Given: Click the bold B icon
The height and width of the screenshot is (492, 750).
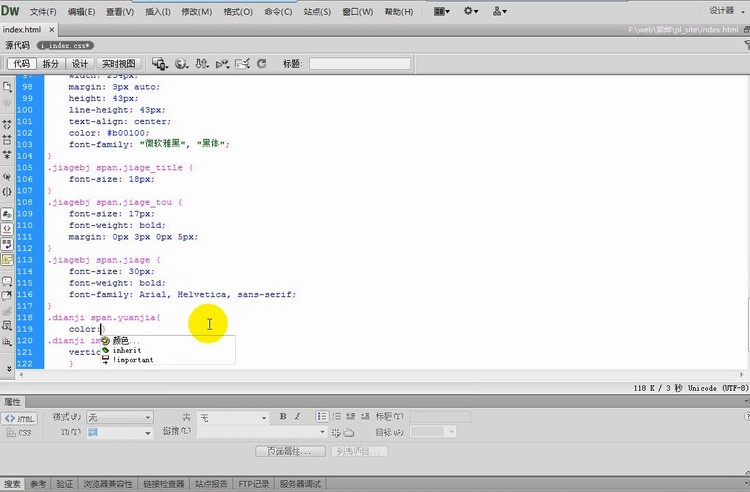Looking at the screenshot, I should coord(283,416).
